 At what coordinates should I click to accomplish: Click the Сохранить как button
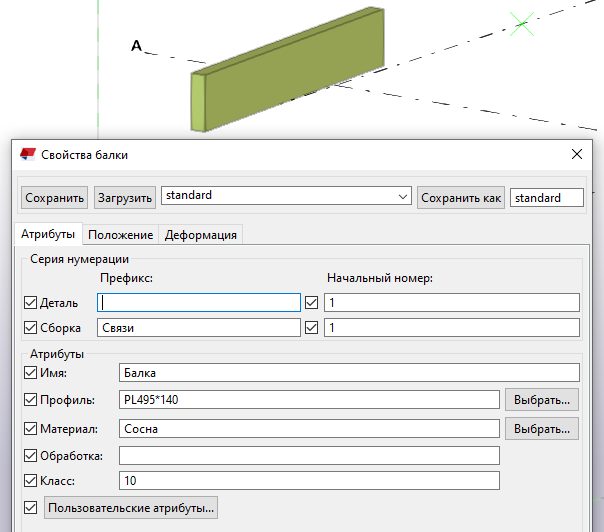click(x=461, y=198)
